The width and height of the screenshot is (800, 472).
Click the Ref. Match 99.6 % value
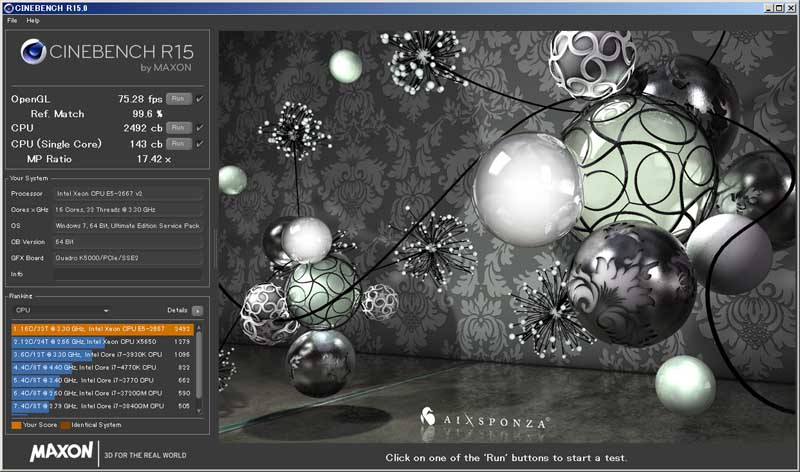[147, 114]
